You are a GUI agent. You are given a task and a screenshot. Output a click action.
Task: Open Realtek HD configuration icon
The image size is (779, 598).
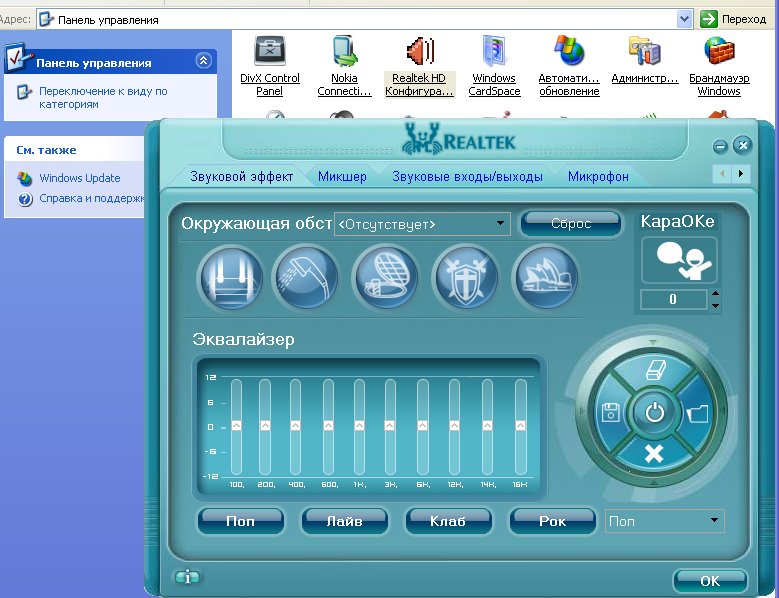click(x=420, y=51)
